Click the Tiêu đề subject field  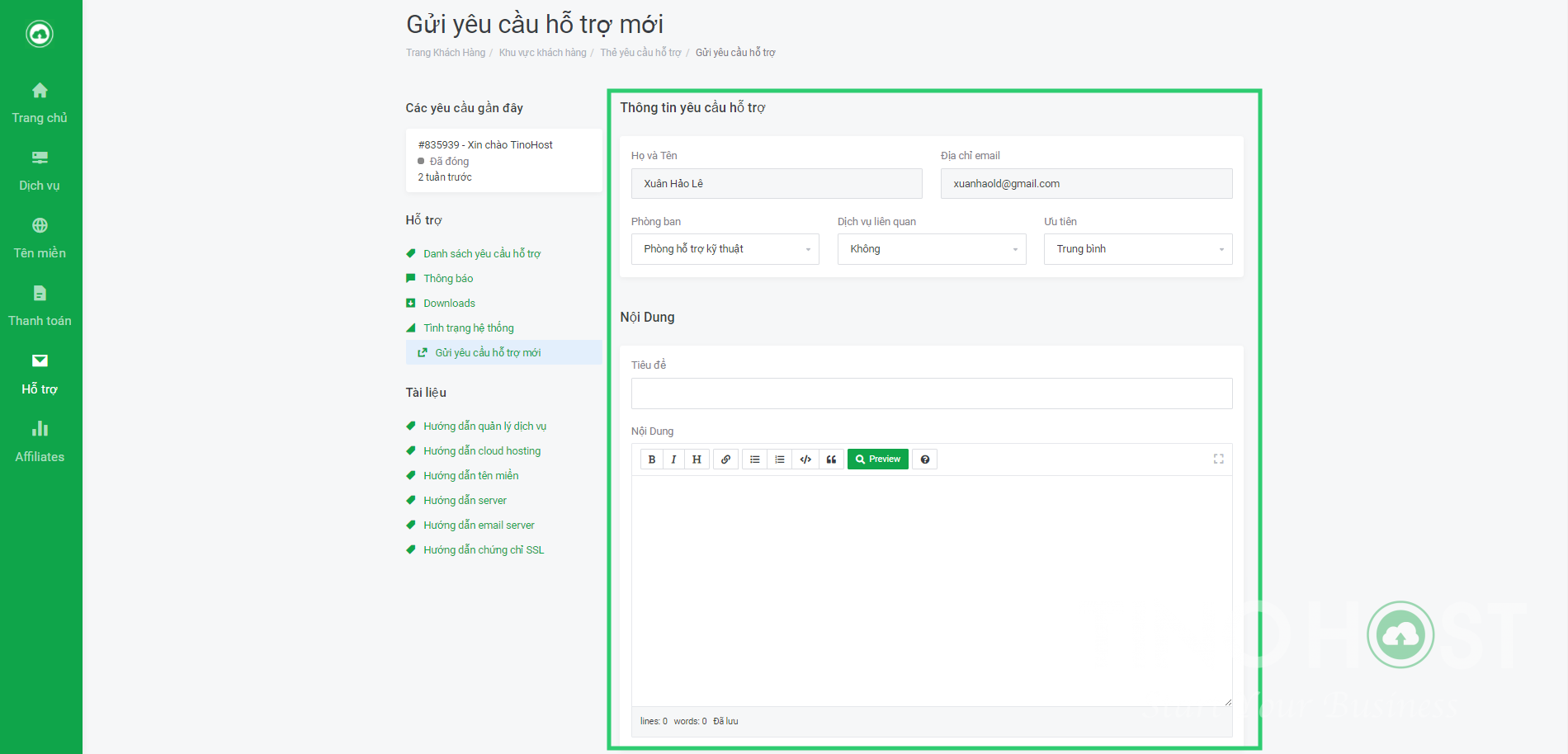pos(932,393)
